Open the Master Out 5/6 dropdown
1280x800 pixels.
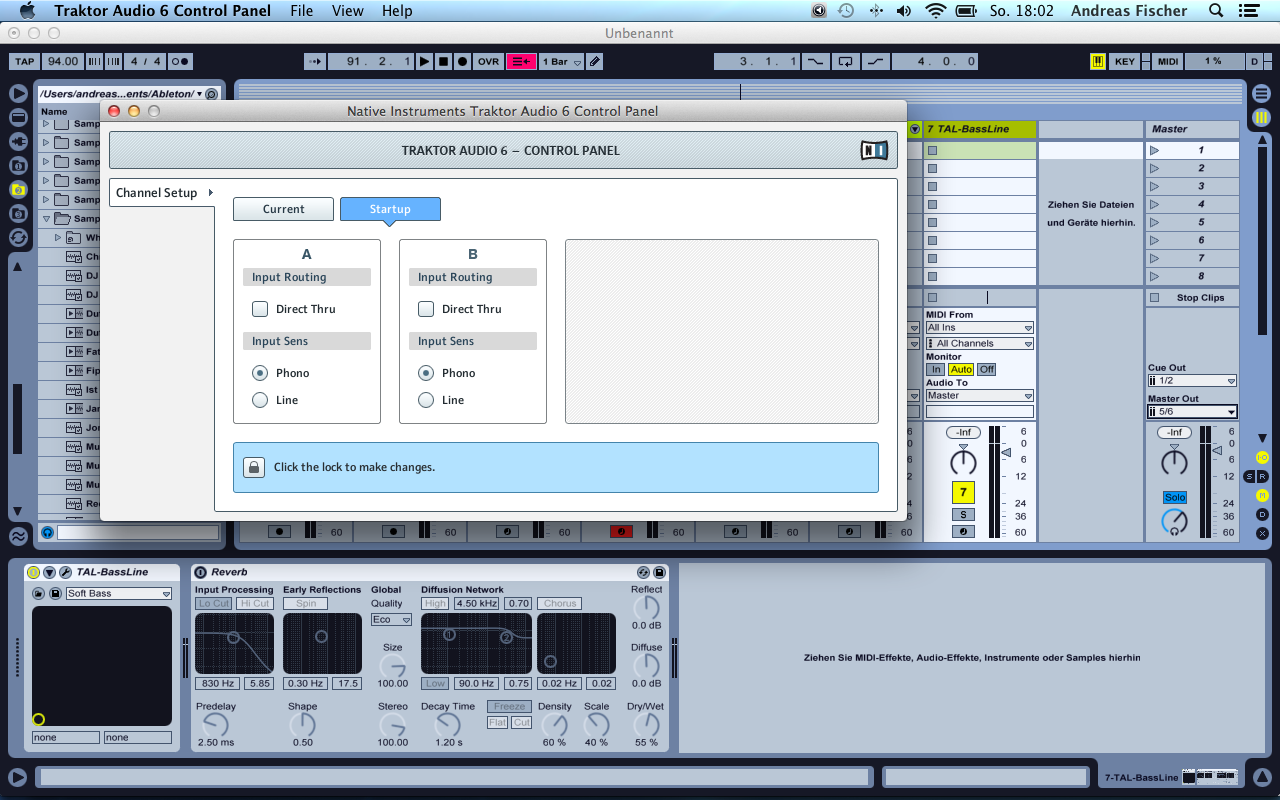click(1192, 412)
